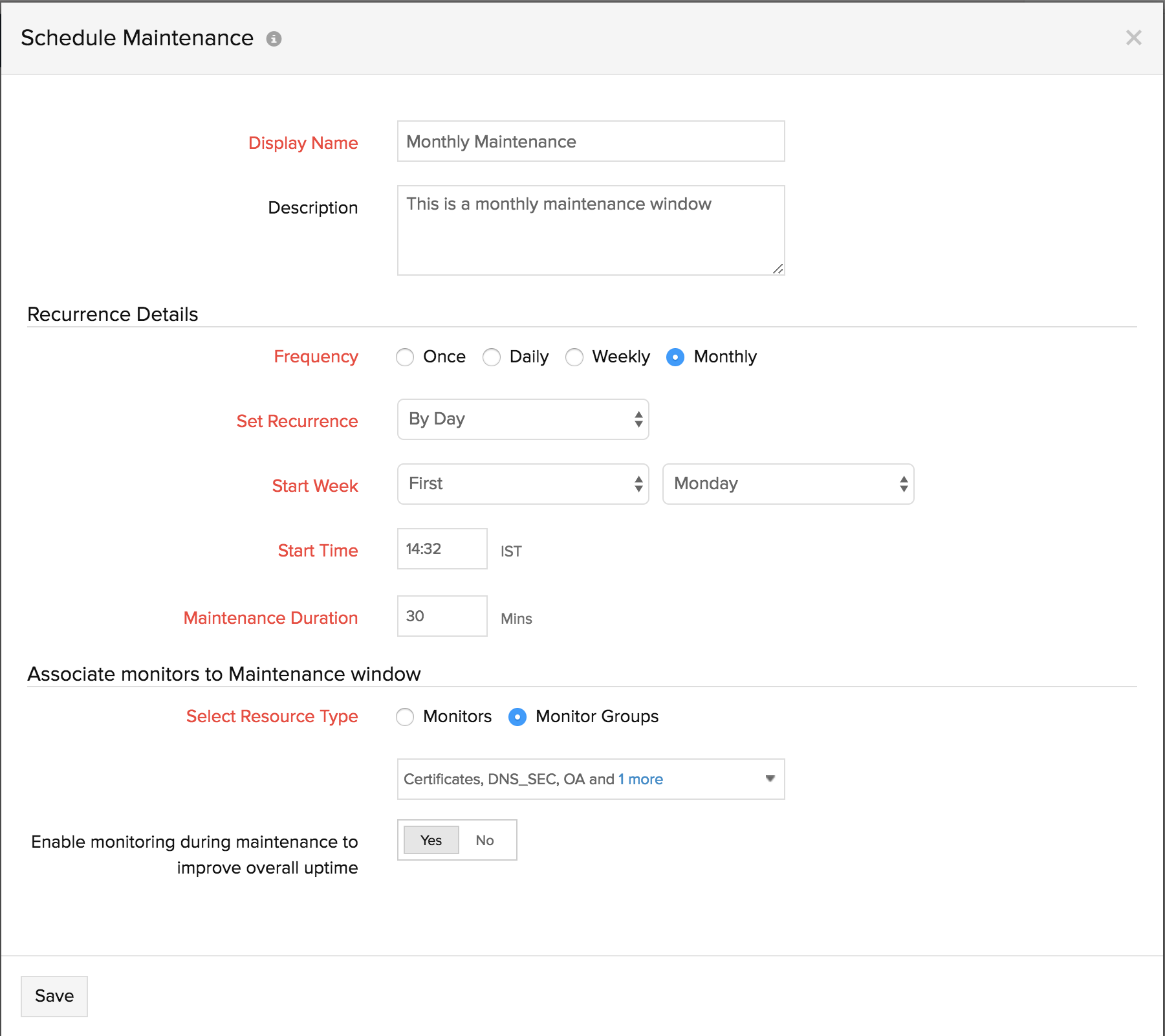Viewport: 1165px width, 1036px height.
Task: Select the Once frequency option
Action: tap(405, 357)
